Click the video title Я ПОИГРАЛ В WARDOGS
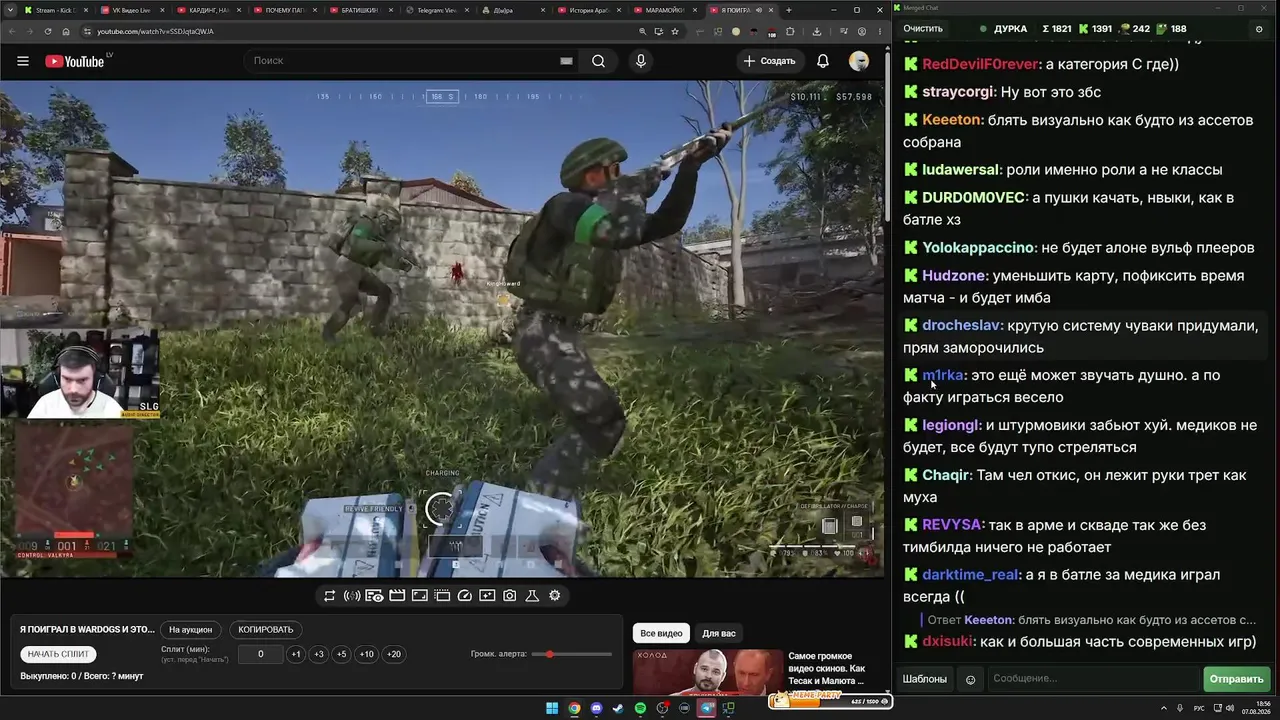 pyautogui.click(x=87, y=630)
